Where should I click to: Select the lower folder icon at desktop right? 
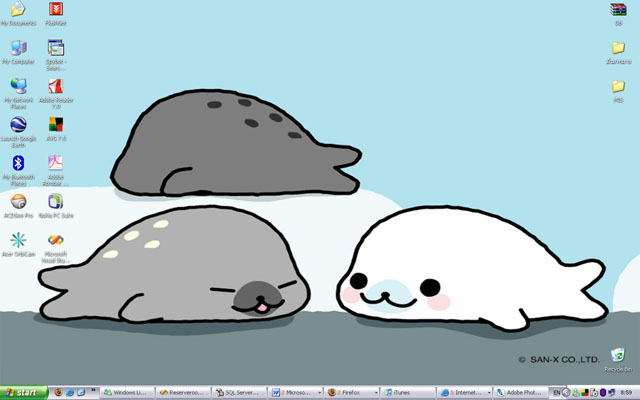618,91
